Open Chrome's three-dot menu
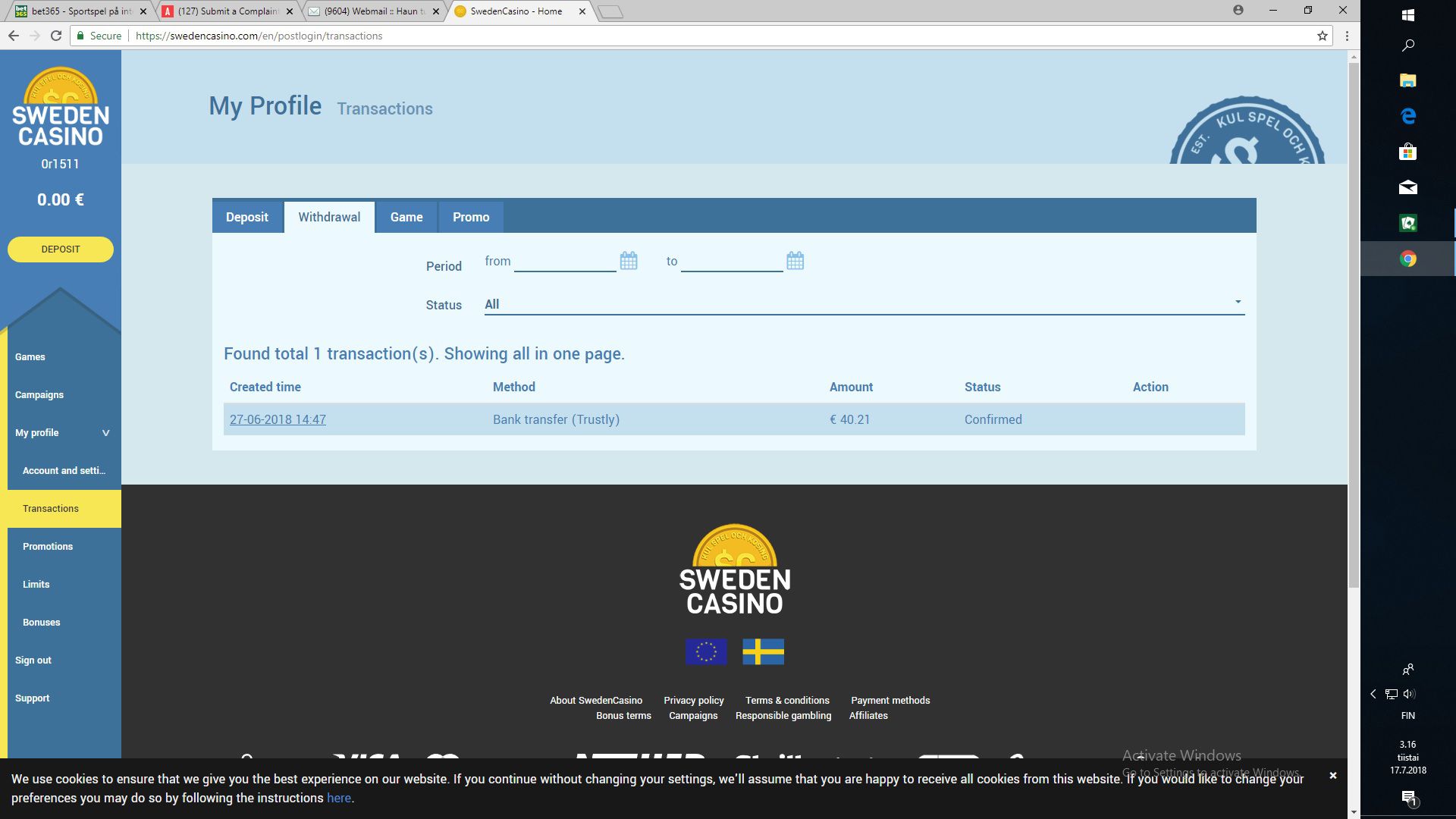 [x=1347, y=36]
